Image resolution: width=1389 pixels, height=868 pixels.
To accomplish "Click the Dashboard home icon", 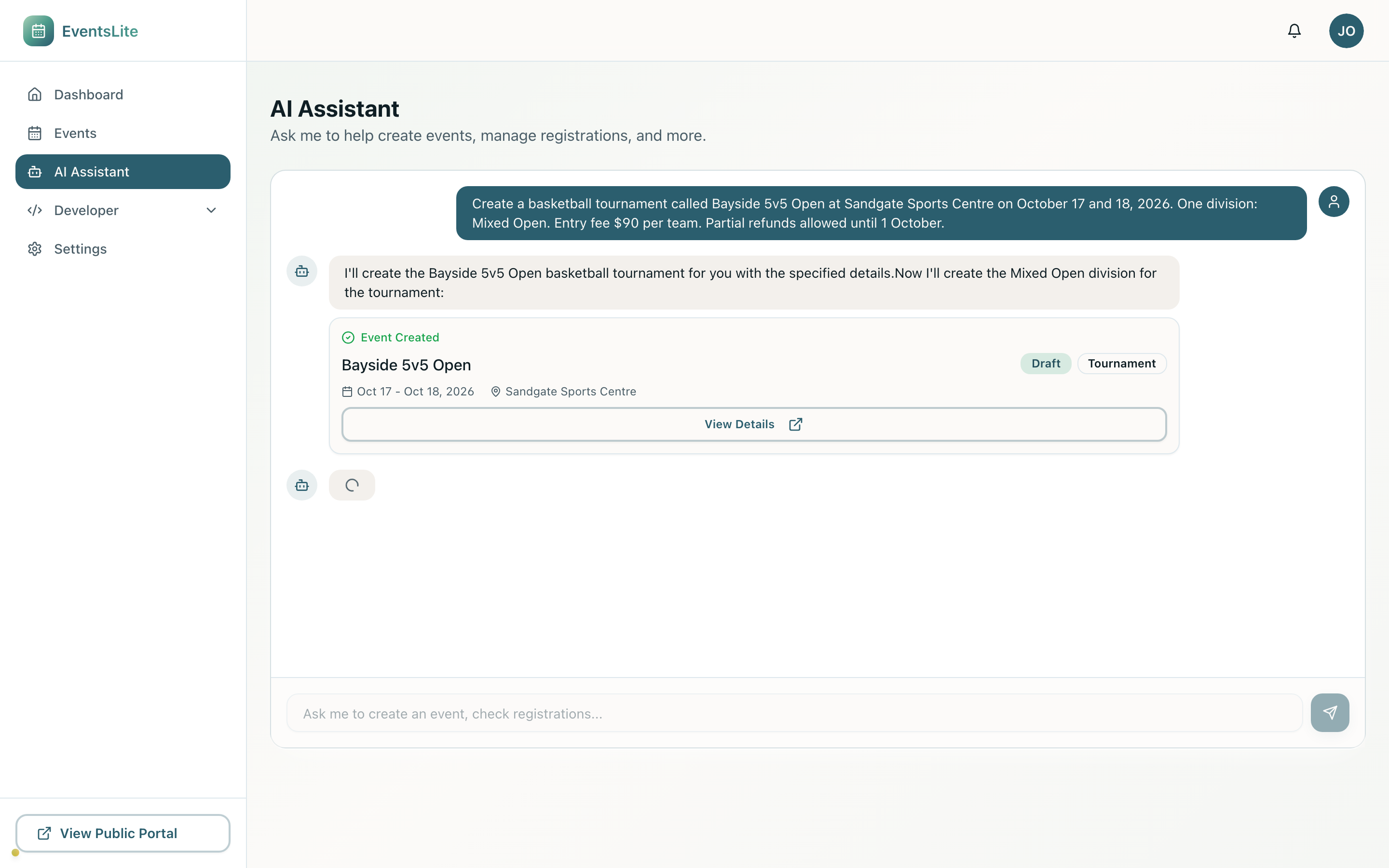I will (35, 95).
